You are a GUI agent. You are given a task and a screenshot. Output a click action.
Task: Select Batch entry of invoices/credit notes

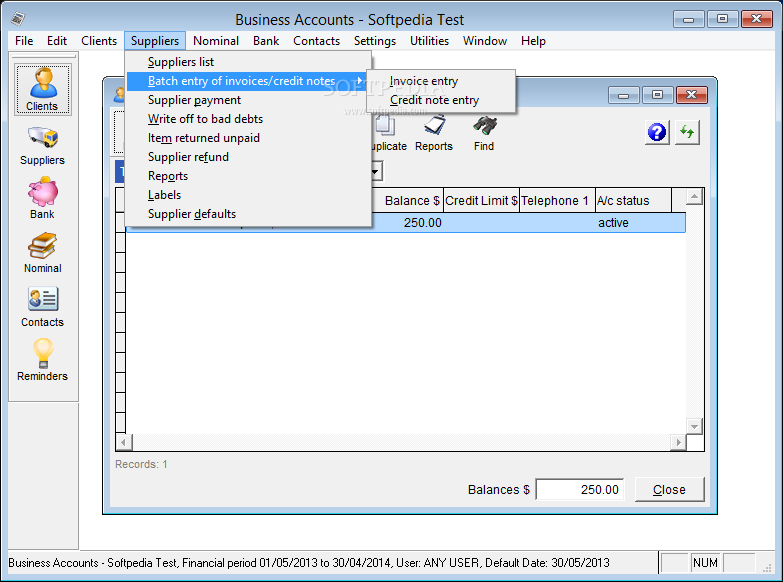(x=248, y=81)
